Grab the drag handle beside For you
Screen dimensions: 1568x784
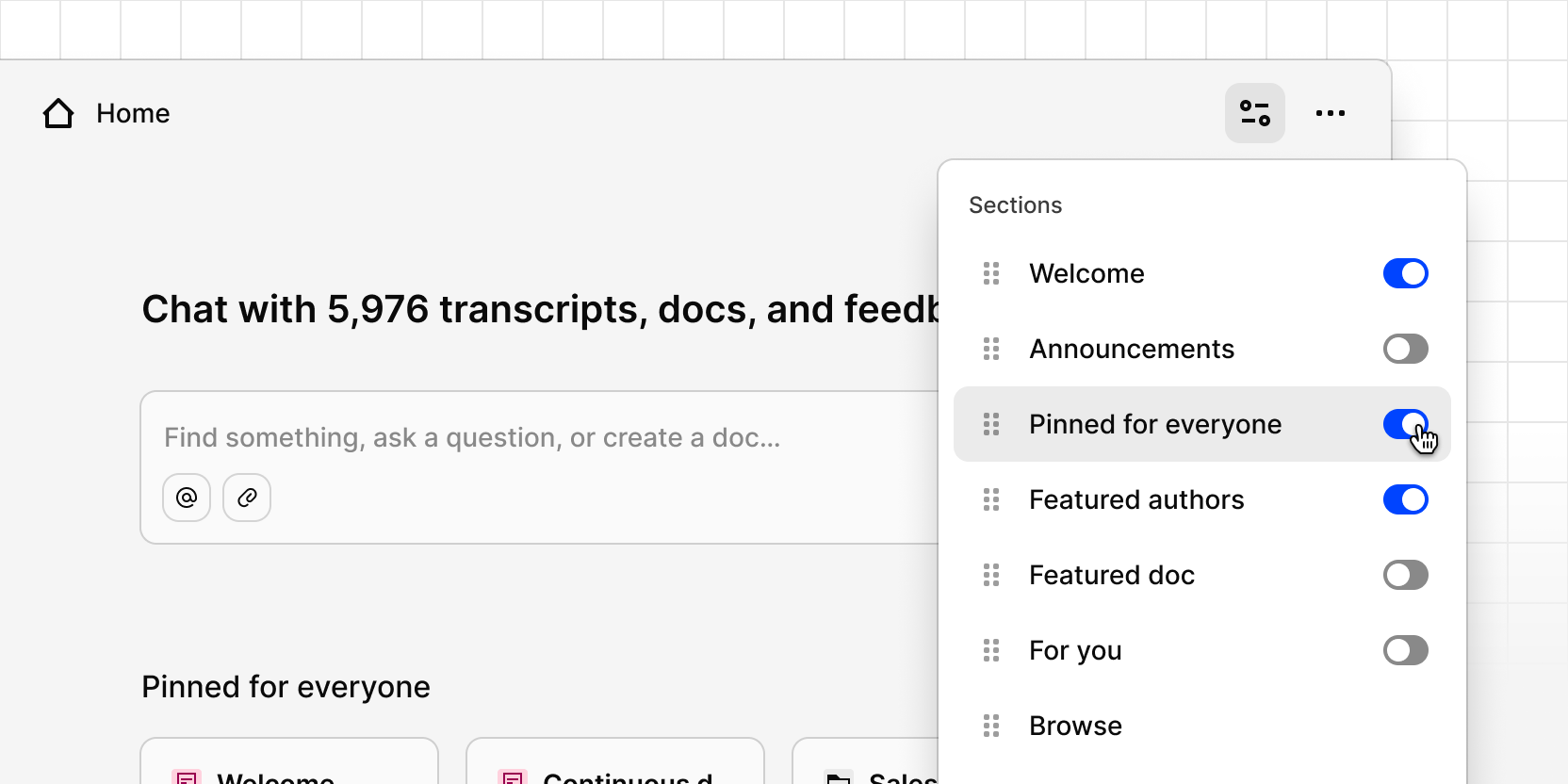(x=991, y=650)
